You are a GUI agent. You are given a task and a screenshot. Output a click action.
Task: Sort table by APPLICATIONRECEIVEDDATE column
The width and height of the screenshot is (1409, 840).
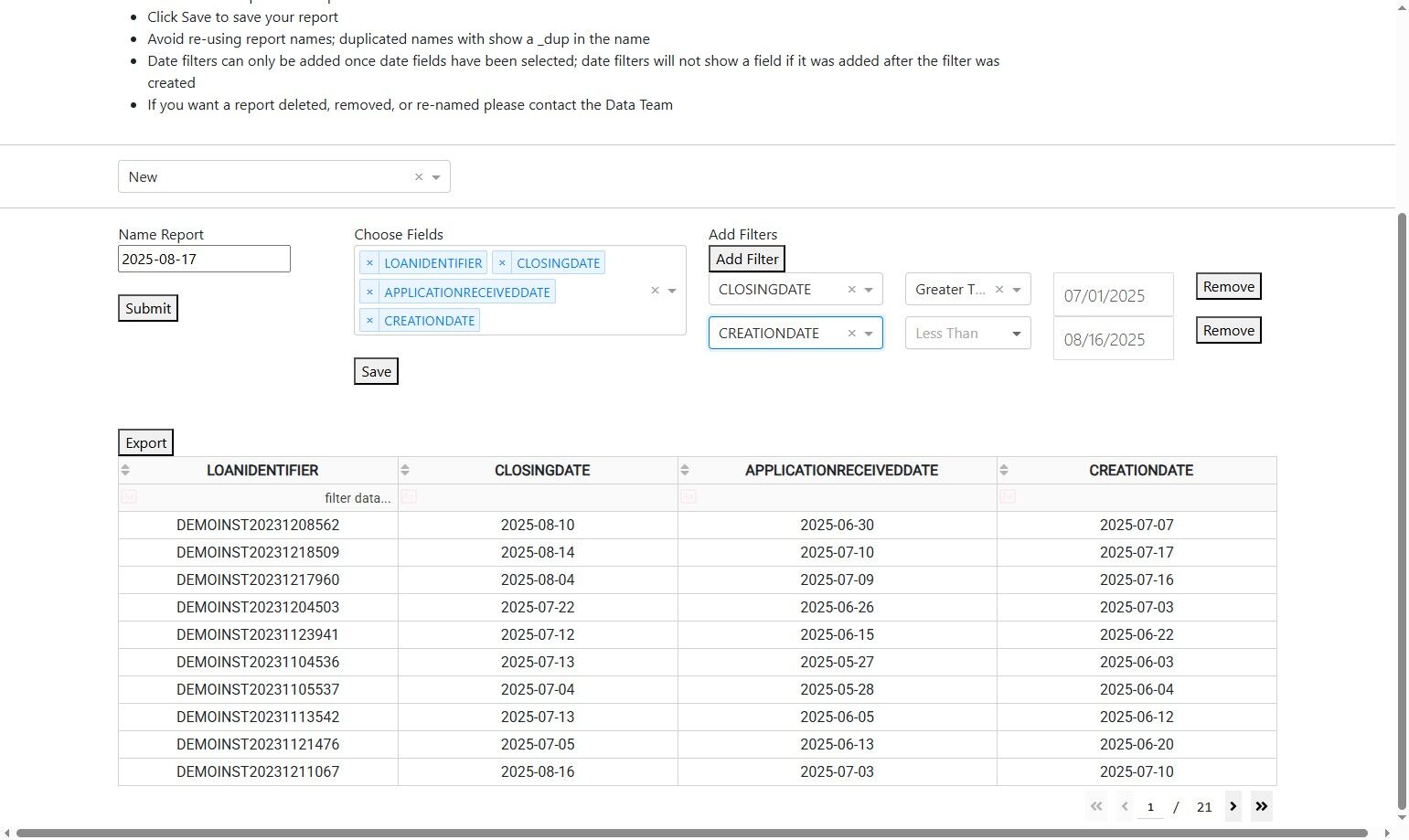click(685, 470)
